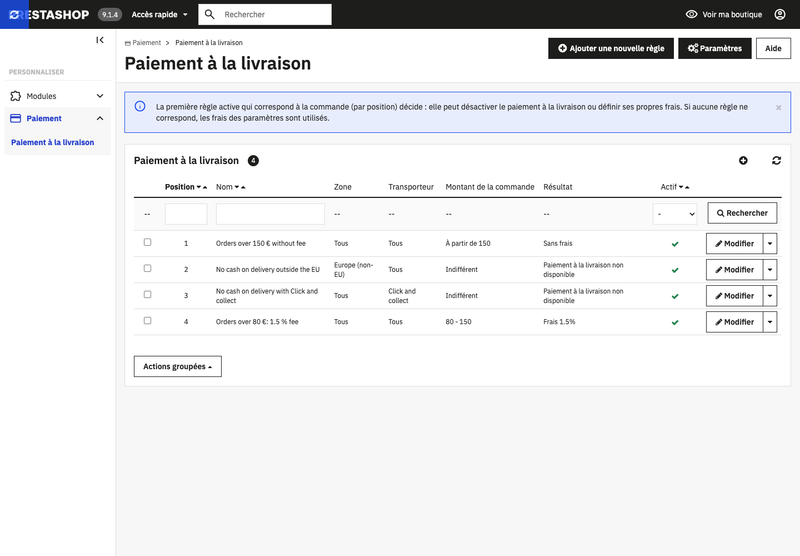Toggle active check for Click and collect rule

coord(675,296)
